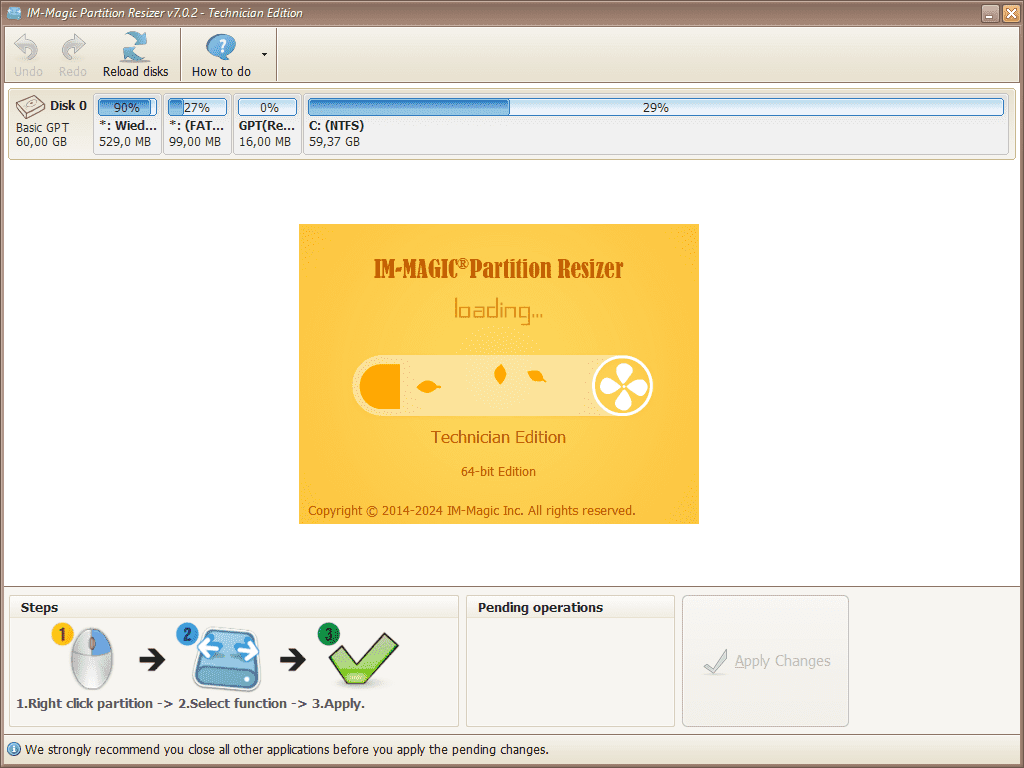The height and width of the screenshot is (768, 1024).
Task: Click the resize disk icon for step 2
Action: coord(226,658)
